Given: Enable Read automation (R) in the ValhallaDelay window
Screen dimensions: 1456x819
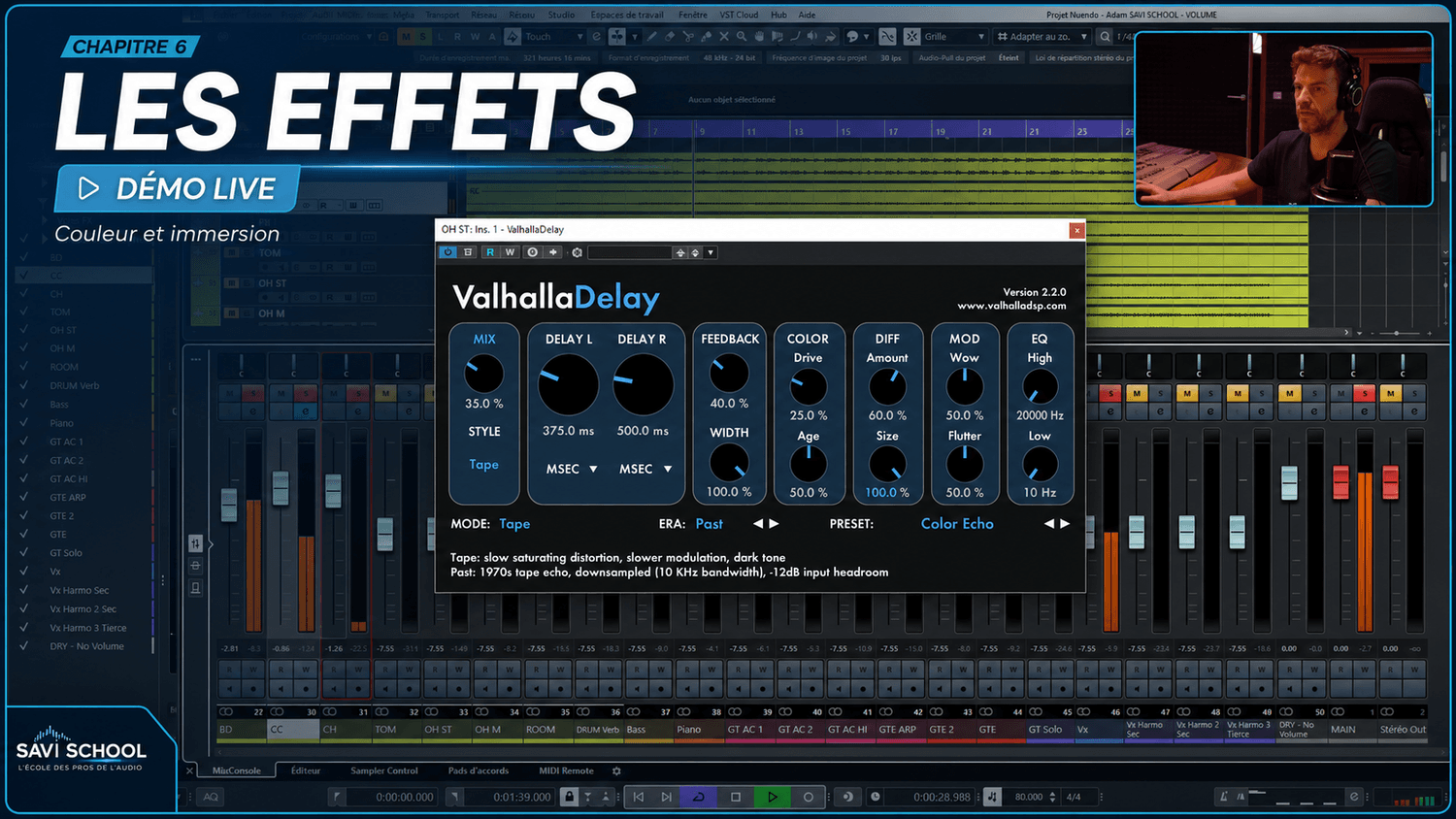Looking at the screenshot, I should click(490, 252).
